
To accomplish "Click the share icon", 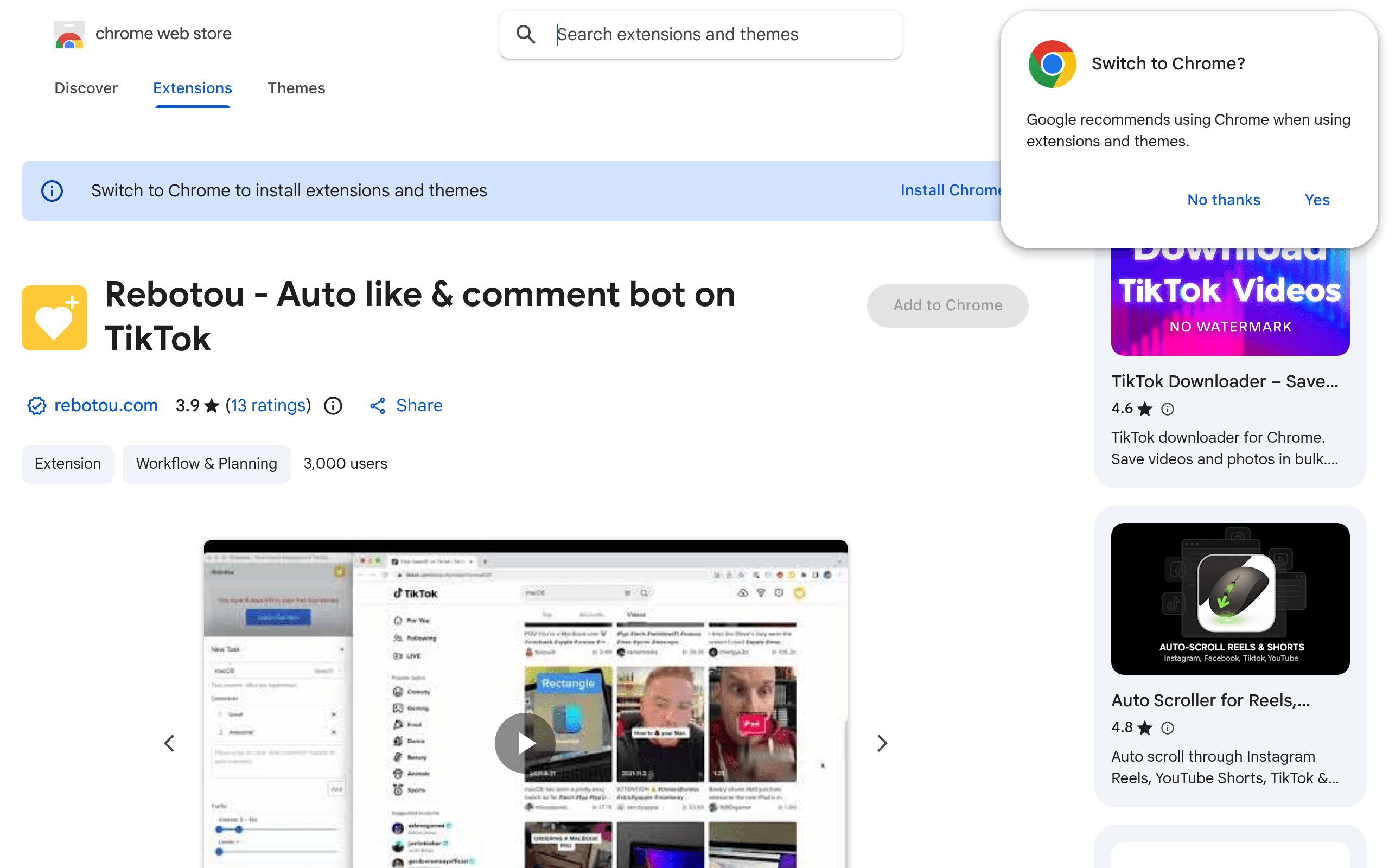I will pyautogui.click(x=378, y=406).
